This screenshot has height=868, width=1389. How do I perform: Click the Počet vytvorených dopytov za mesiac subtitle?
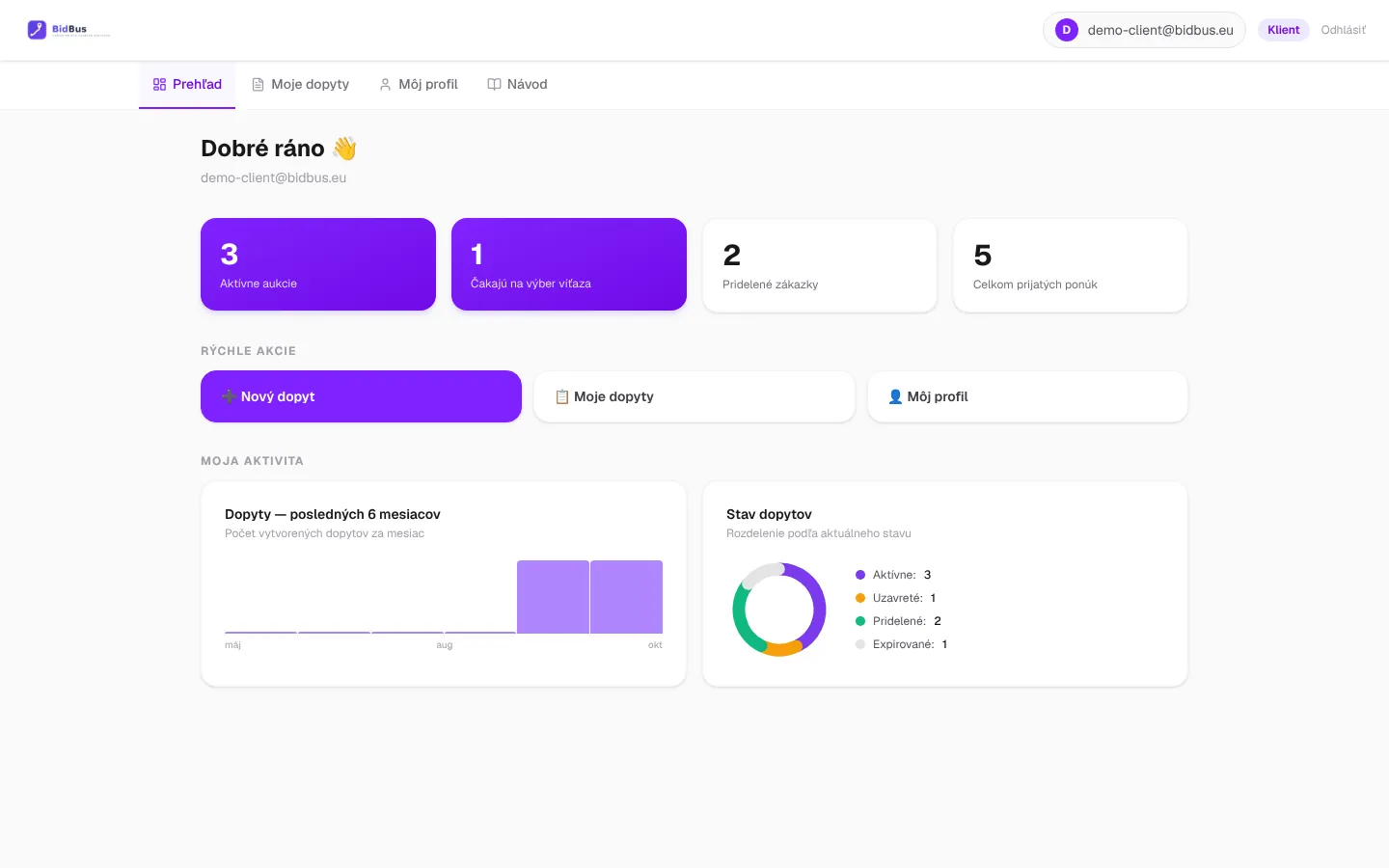[x=325, y=533]
